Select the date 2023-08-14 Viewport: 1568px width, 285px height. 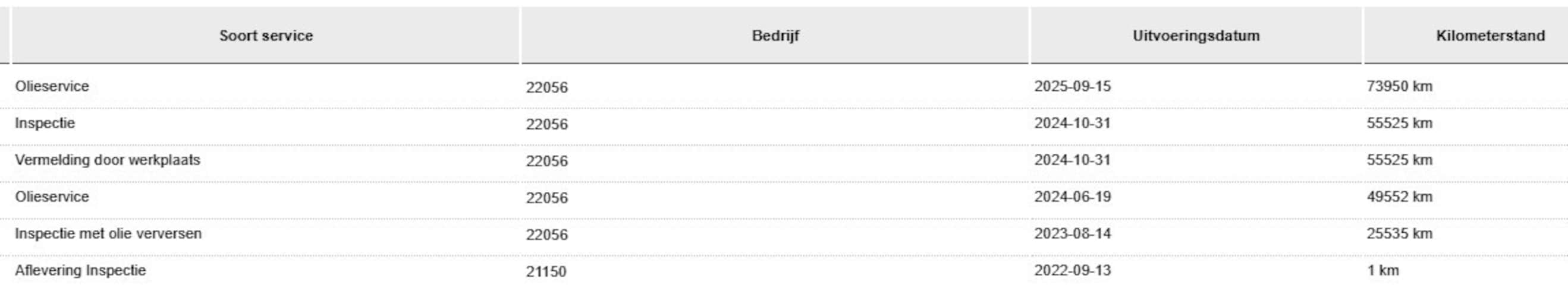[1072, 233]
